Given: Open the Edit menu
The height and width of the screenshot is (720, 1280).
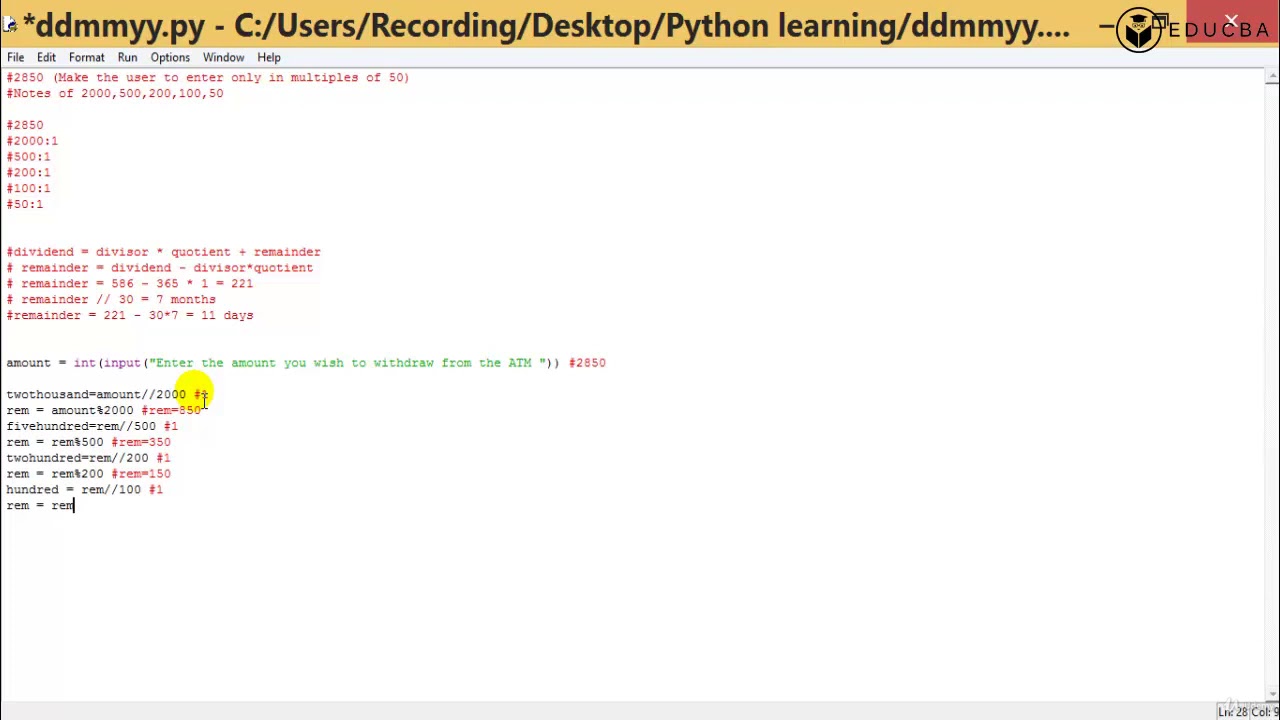Looking at the screenshot, I should coord(46,57).
